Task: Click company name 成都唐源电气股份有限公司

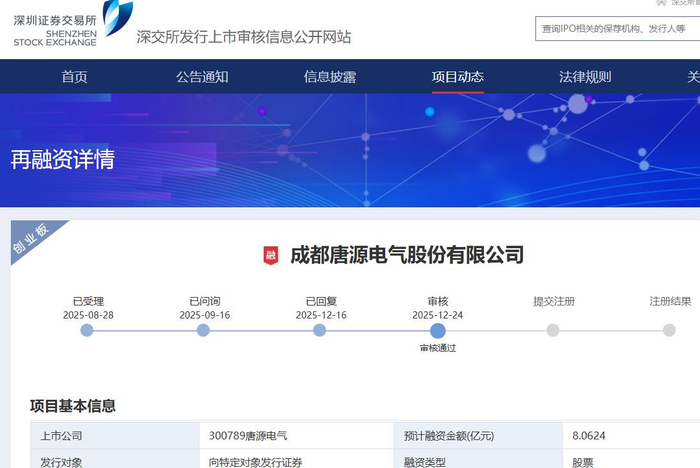Action: tap(406, 255)
